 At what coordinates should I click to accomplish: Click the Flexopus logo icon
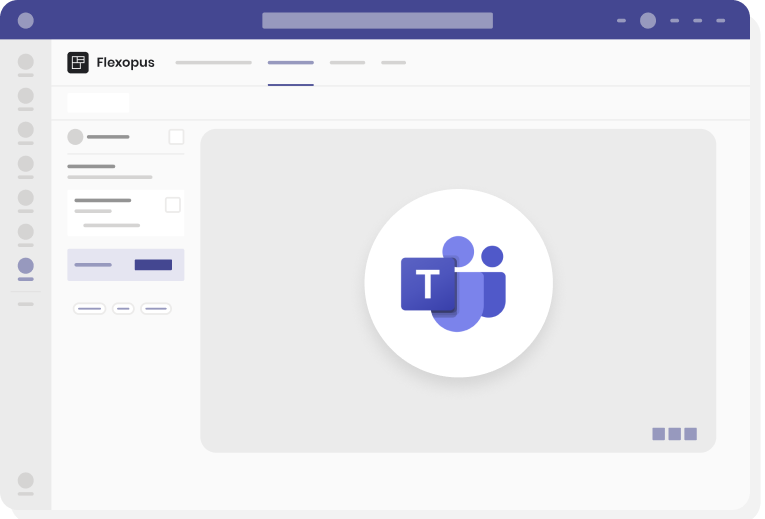pos(78,62)
